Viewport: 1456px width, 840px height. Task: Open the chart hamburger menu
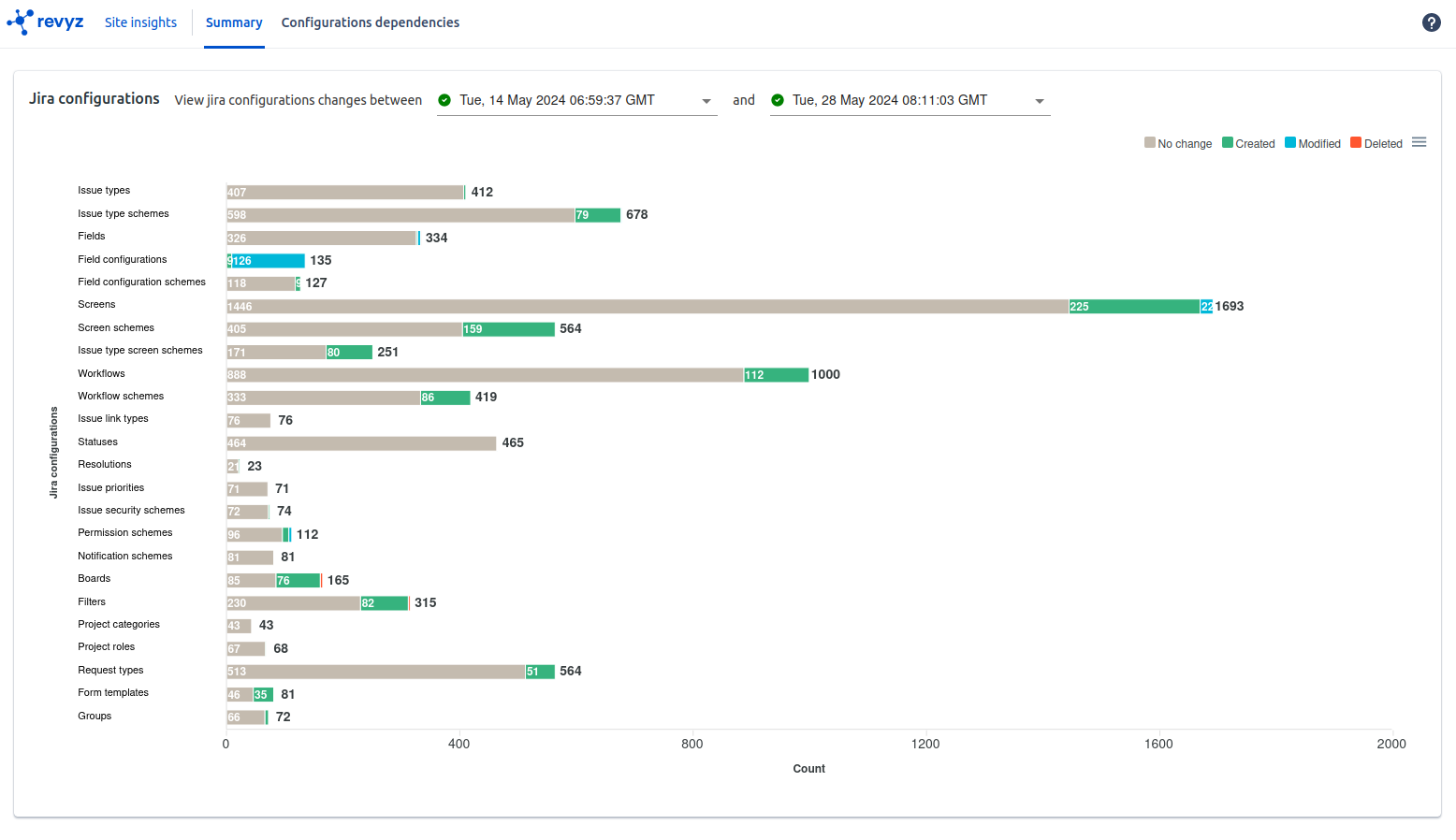pos(1419,142)
